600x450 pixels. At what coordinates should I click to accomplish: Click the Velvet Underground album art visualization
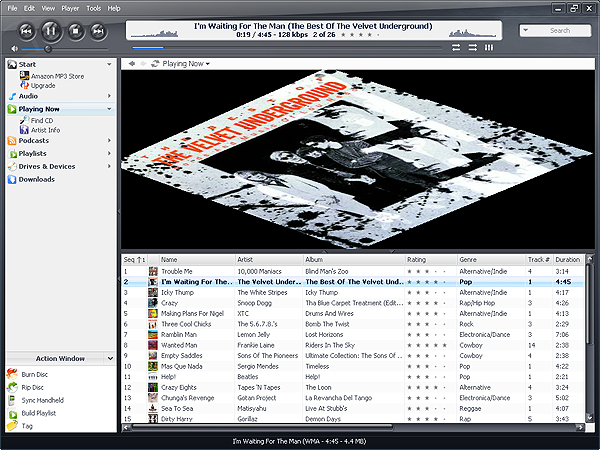coord(356,159)
